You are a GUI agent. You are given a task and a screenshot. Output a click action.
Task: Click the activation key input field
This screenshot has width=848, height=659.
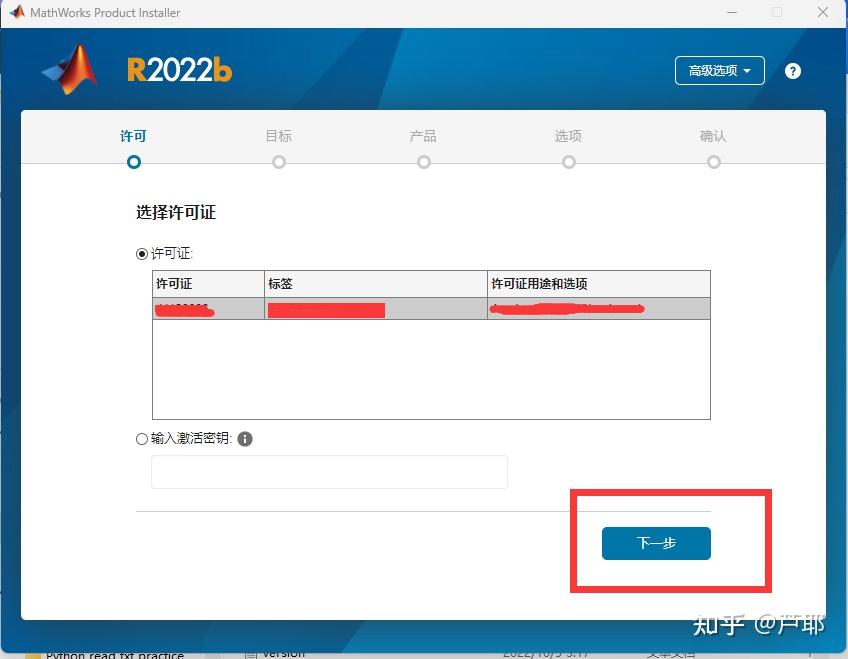[x=329, y=472]
